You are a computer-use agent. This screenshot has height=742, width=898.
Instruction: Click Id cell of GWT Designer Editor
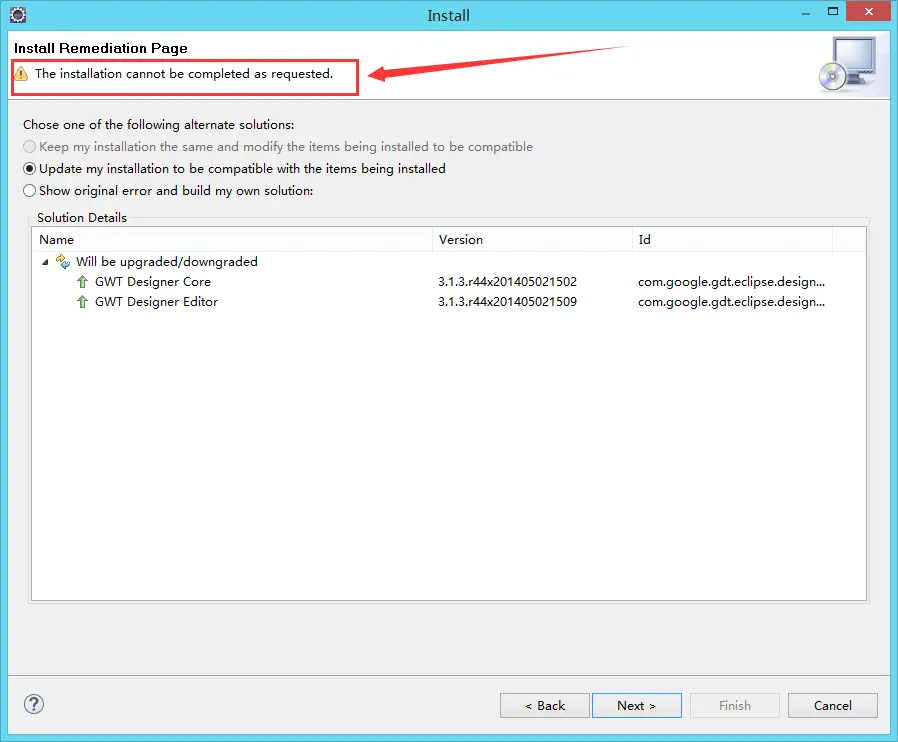[731, 302]
